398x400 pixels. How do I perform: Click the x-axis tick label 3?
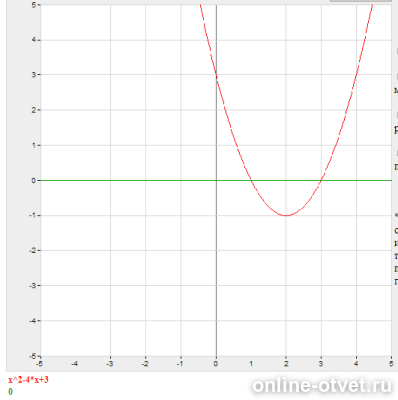[321, 363]
